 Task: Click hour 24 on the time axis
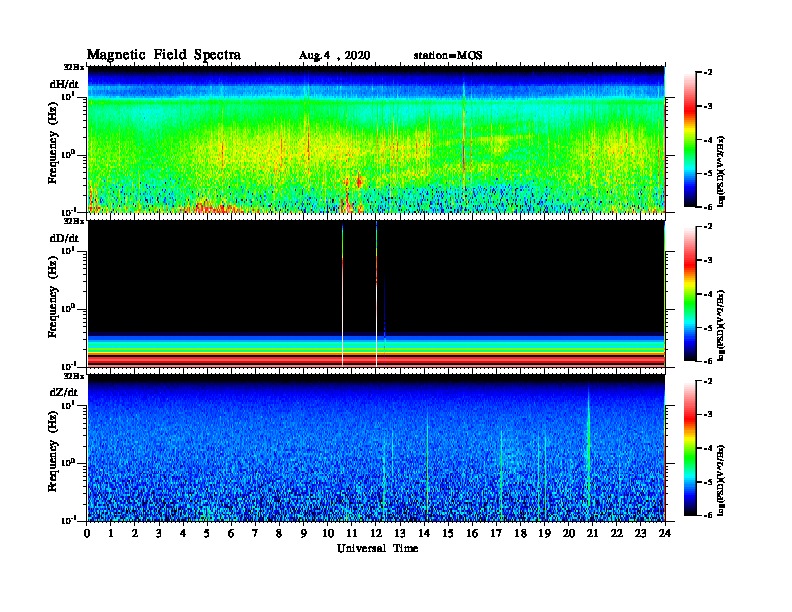point(665,533)
